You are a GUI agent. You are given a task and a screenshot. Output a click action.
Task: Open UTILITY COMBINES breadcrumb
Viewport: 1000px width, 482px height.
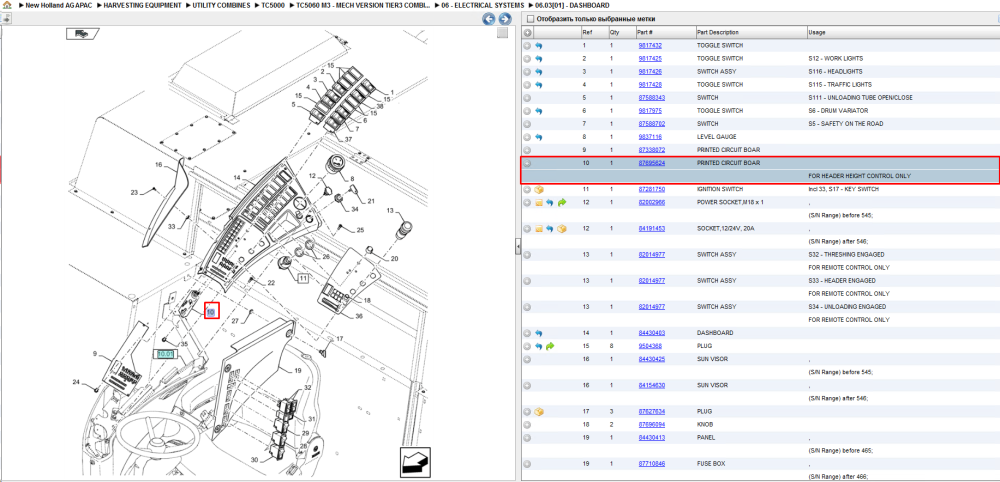[x=222, y=5]
